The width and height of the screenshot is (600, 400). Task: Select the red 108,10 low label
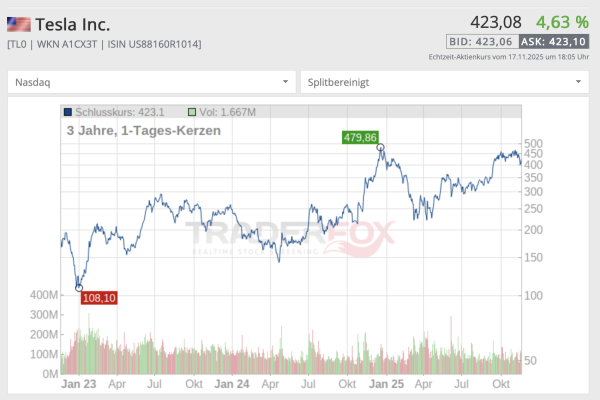[x=99, y=298]
